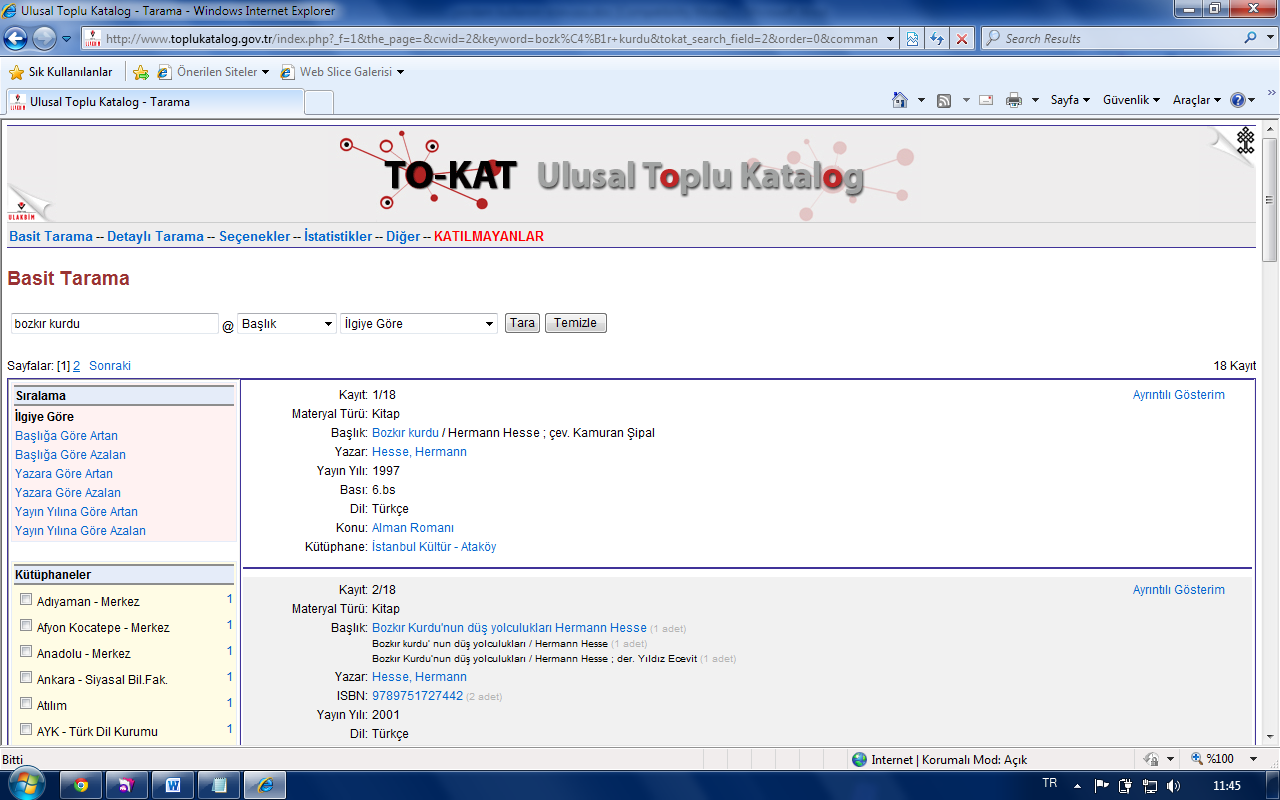Open the 'İstanbul Kültür - Ataköy' library link
Viewport: 1280px width, 800px height.
point(434,547)
